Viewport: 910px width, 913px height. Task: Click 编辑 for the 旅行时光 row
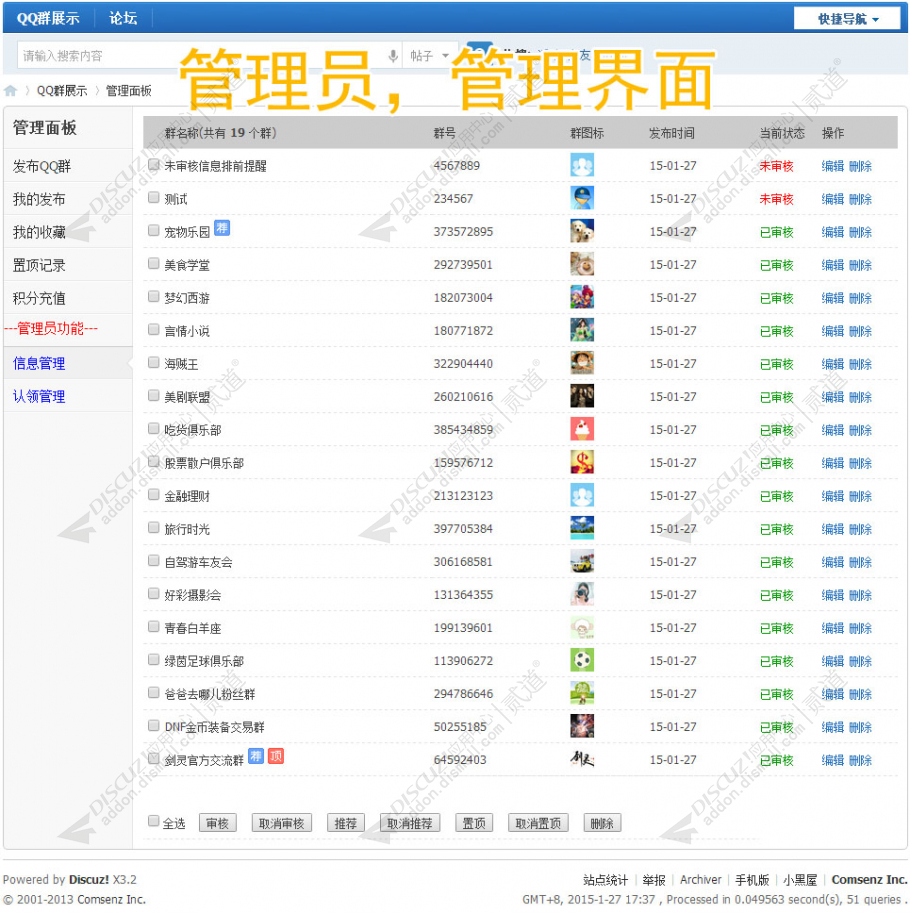(x=833, y=529)
